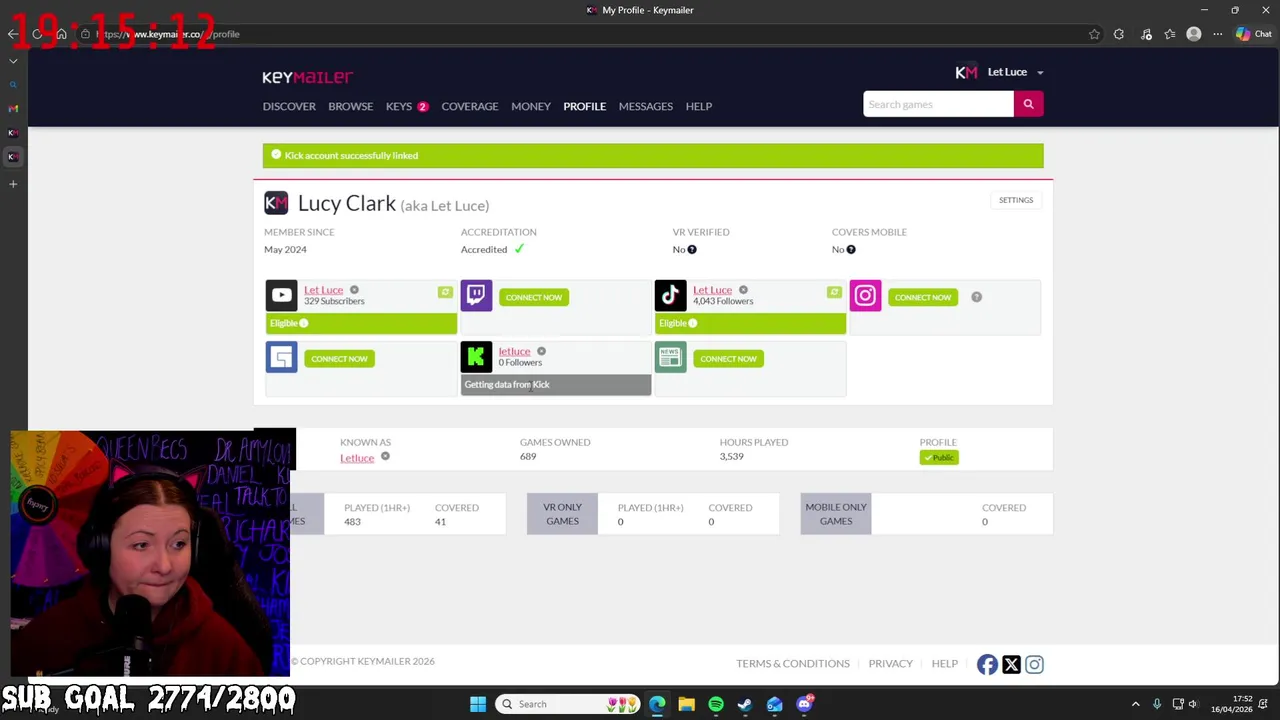Open Terms & Conditions footer link
This screenshot has height=720, width=1280.
click(793, 664)
